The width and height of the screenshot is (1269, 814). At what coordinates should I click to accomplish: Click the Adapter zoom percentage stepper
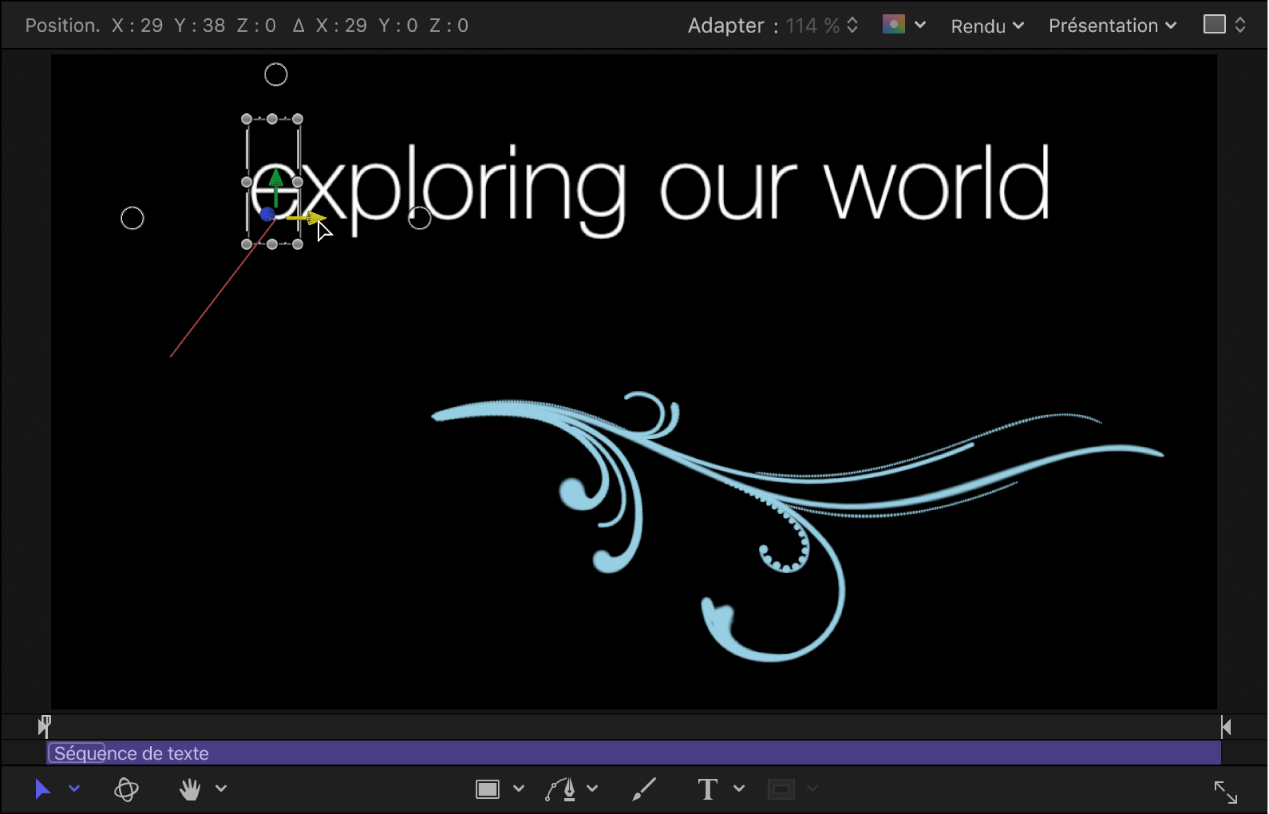(852, 26)
